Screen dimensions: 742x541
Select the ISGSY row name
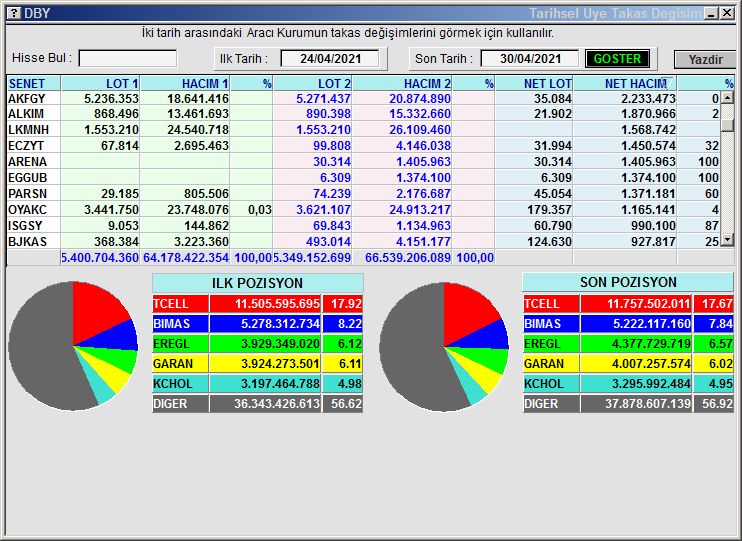[25, 226]
